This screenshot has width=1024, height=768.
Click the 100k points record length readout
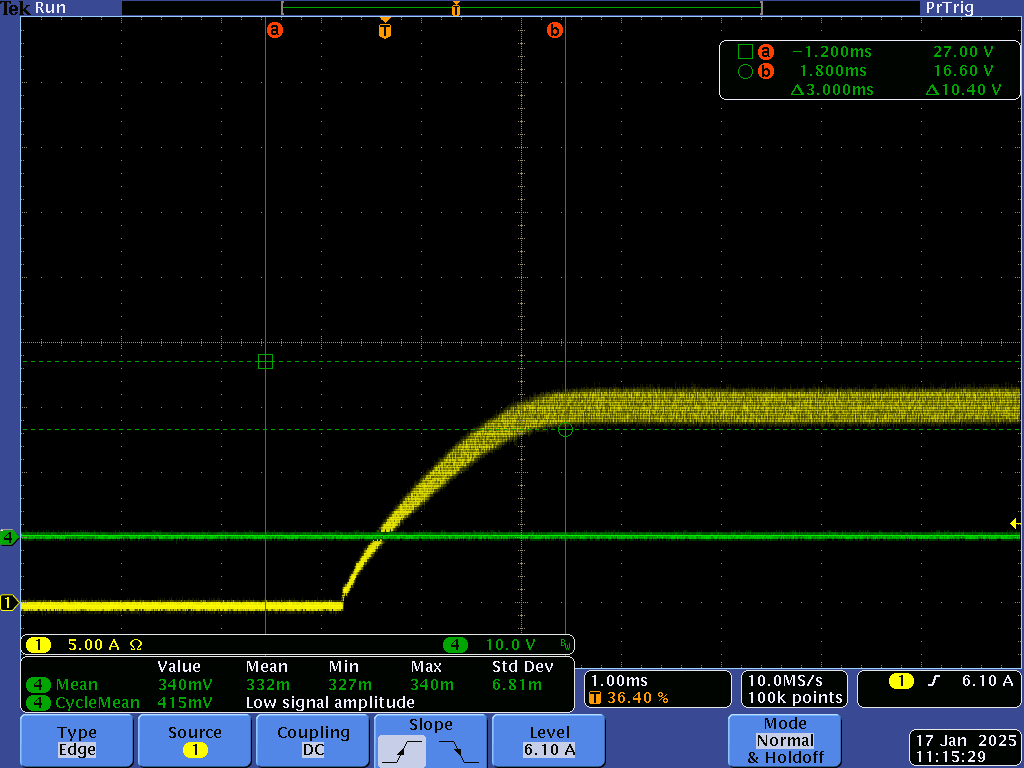pyautogui.click(x=795, y=697)
